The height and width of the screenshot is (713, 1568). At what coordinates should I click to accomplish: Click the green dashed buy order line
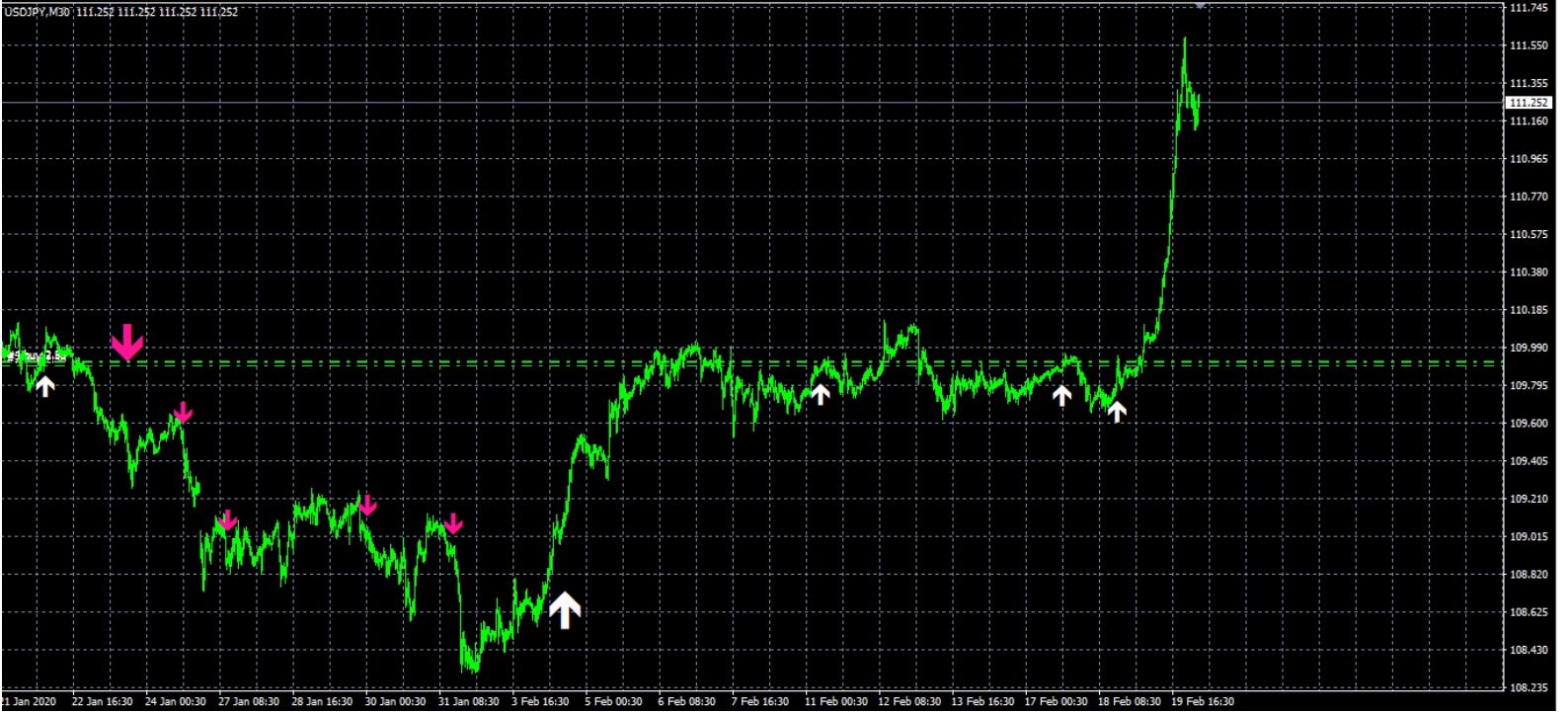click(x=750, y=363)
